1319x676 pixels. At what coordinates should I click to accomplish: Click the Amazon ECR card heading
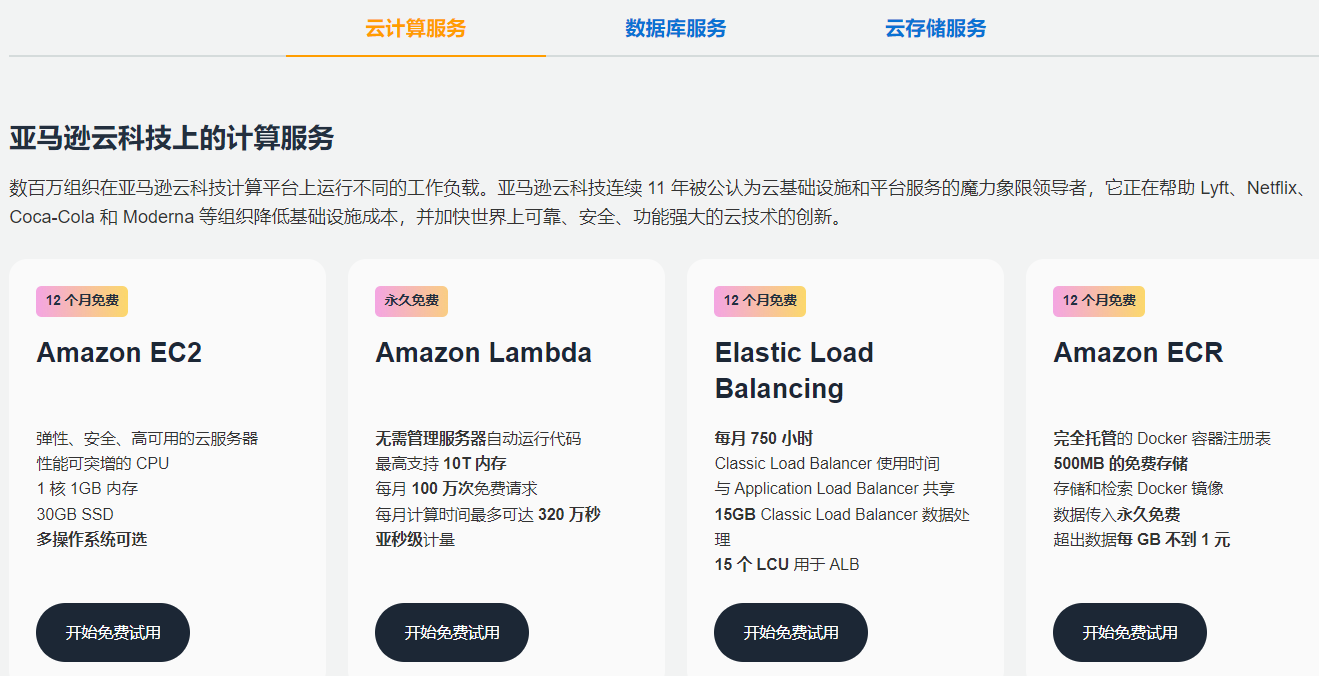[x=1138, y=353]
